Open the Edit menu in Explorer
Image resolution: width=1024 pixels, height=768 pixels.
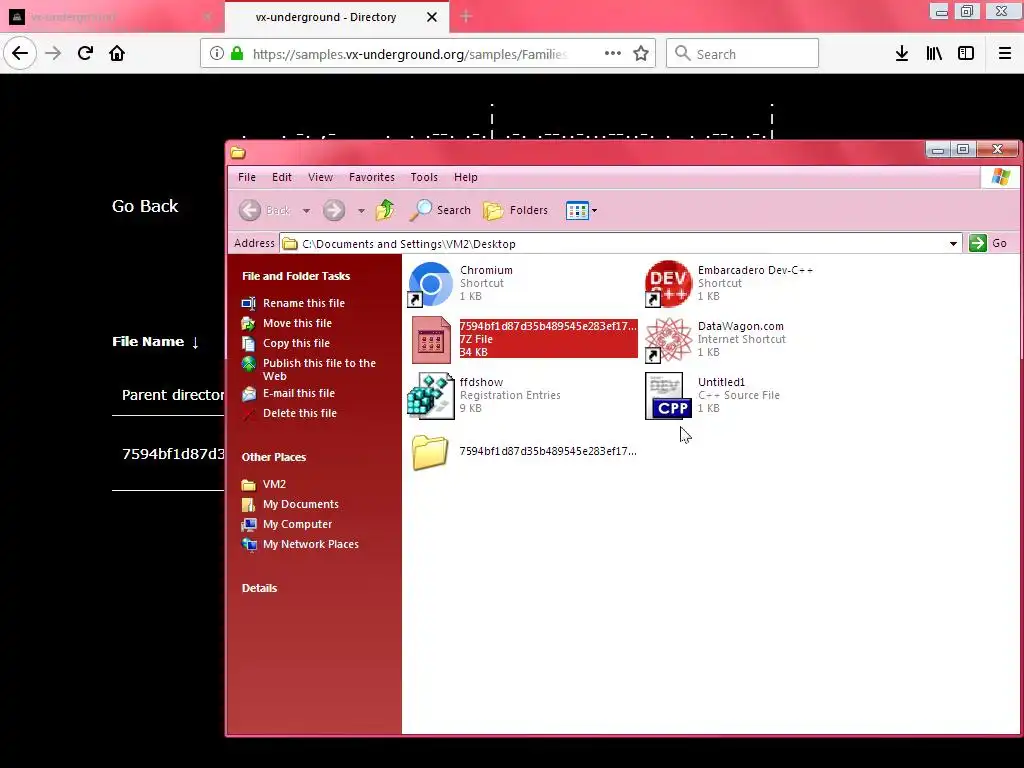tap(281, 177)
